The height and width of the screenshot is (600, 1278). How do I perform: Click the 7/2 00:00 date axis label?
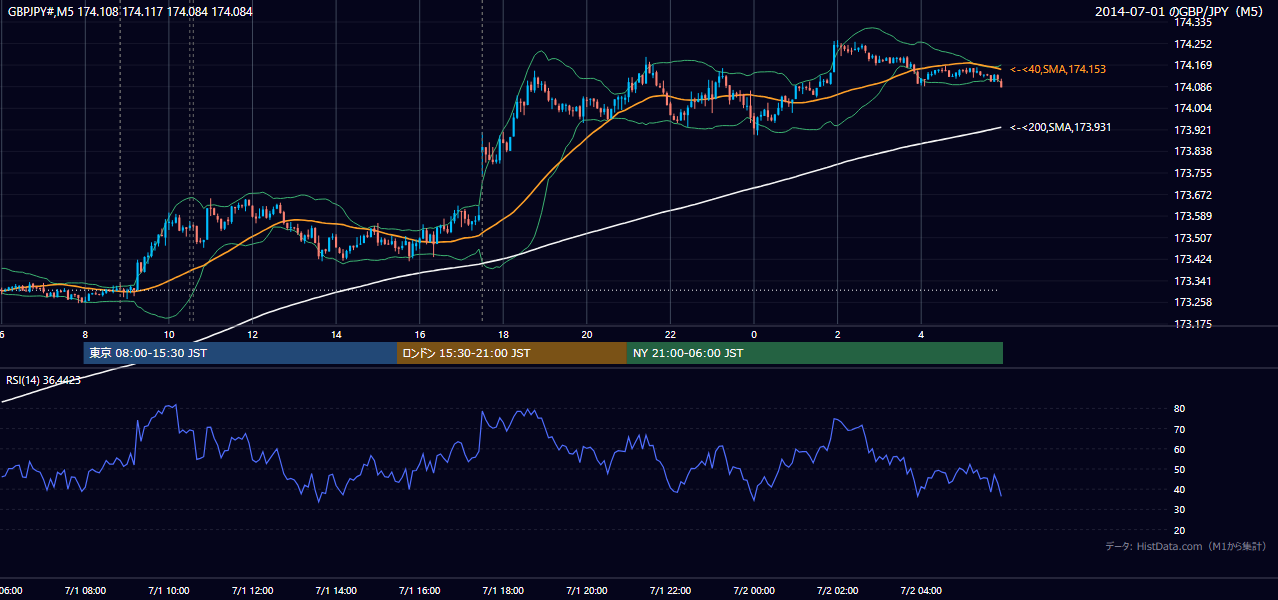coord(755,591)
